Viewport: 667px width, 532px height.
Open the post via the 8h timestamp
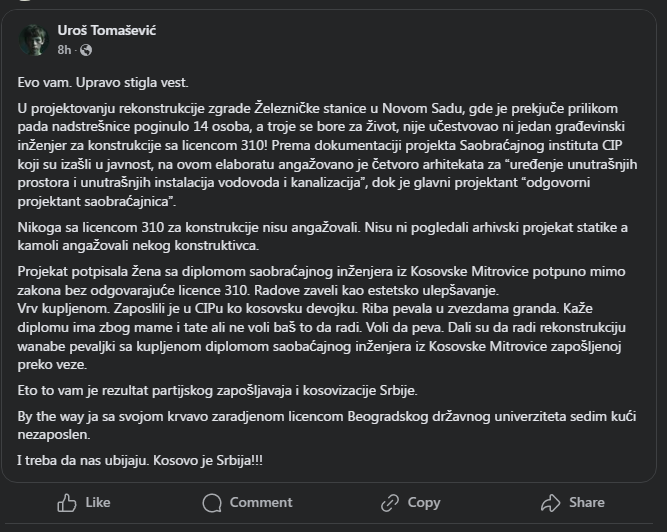pos(65,49)
